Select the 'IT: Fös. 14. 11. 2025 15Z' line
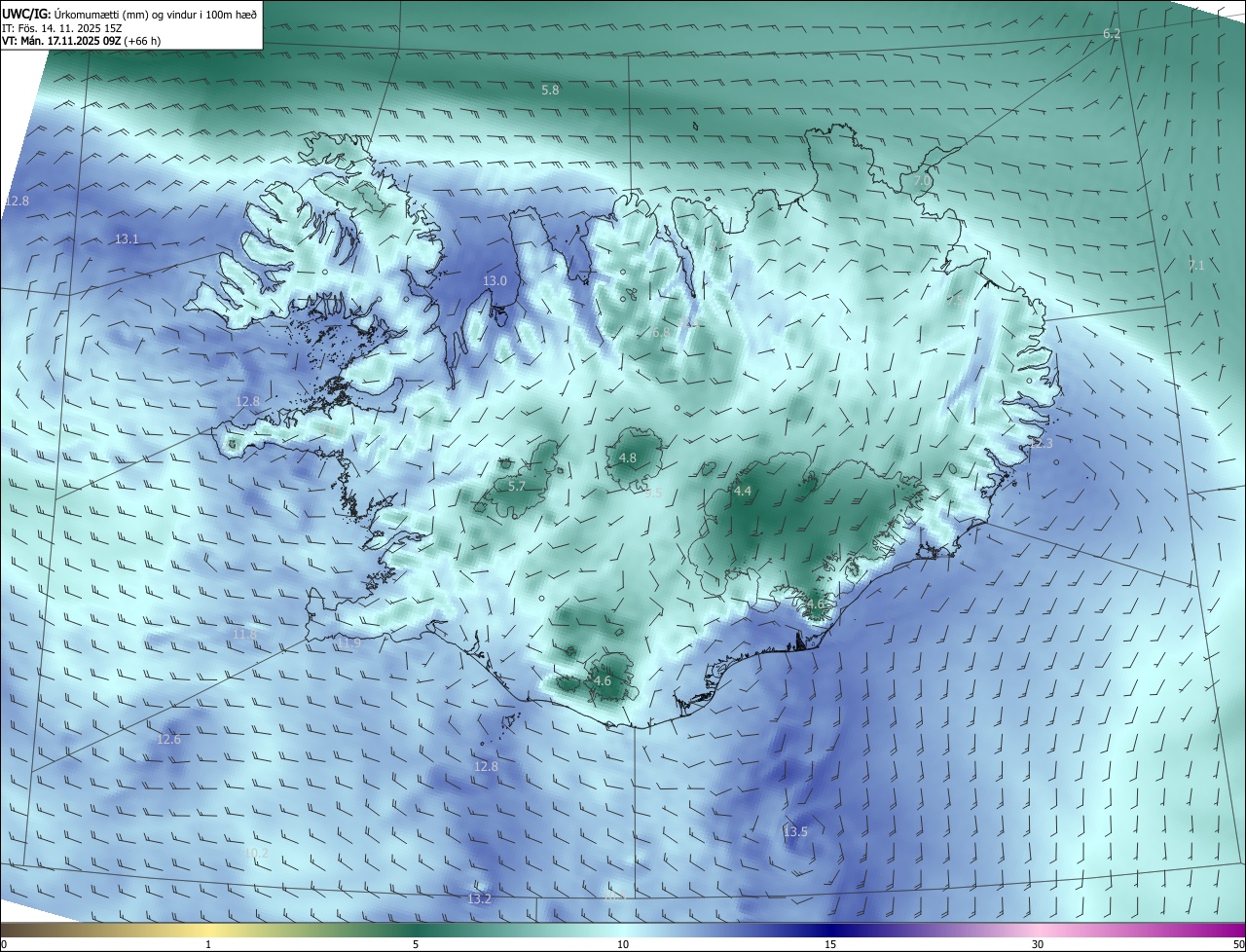This screenshot has height=952, width=1246. click(x=62, y=28)
